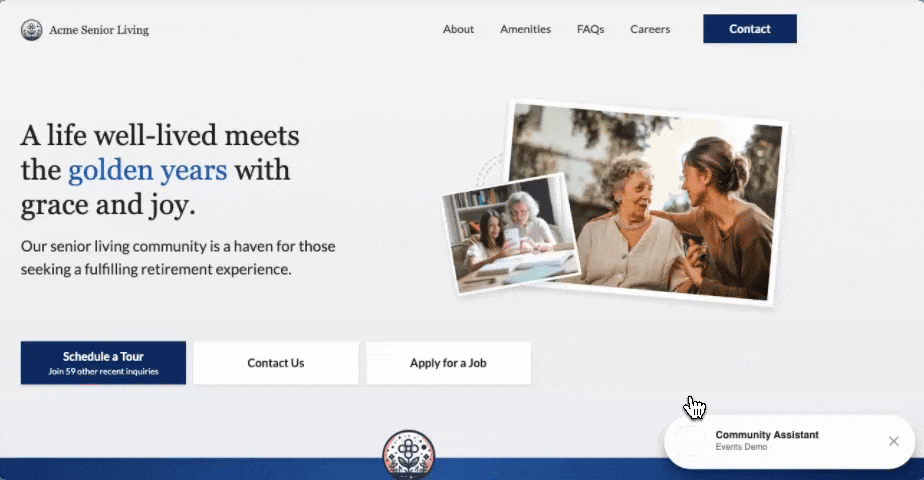Viewport: 924px width, 480px height.
Task: Close the Community Assistant chat popup
Action: coord(893,441)
